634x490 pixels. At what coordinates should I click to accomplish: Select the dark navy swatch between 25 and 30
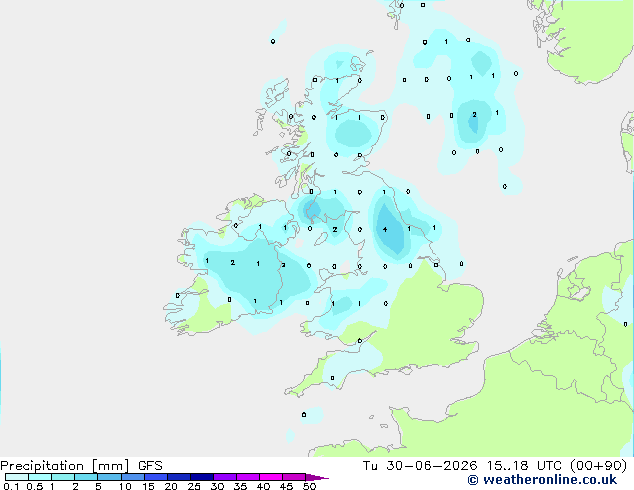[x=202, y=477]
